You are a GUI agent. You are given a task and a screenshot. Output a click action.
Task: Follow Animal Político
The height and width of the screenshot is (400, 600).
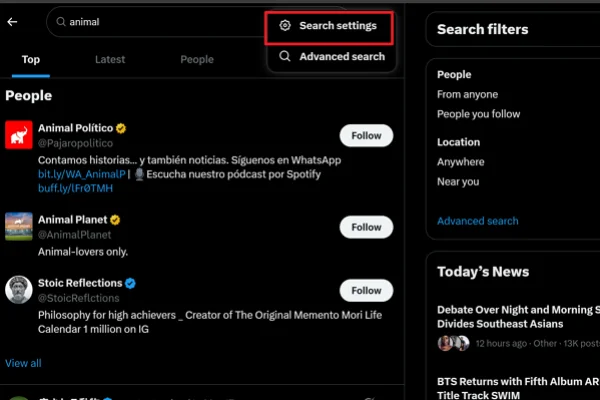click(x=366, y=136)
